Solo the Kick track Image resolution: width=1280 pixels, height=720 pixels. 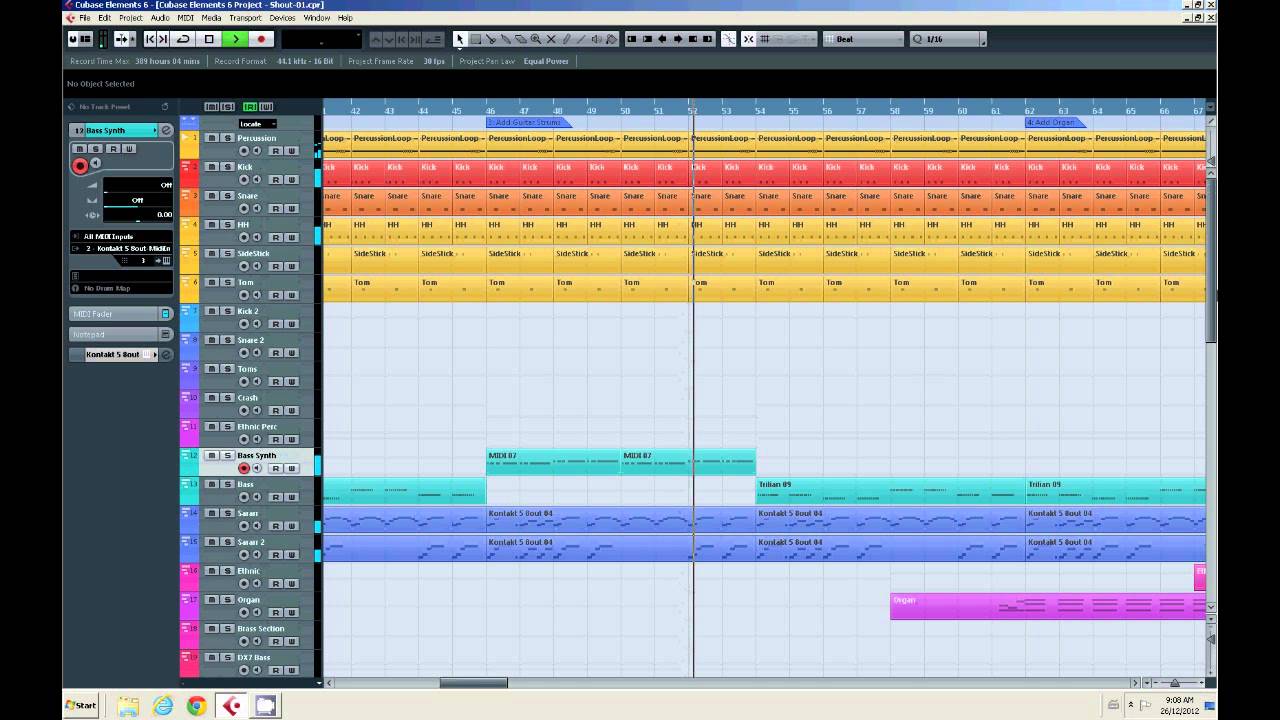point(227,167)
